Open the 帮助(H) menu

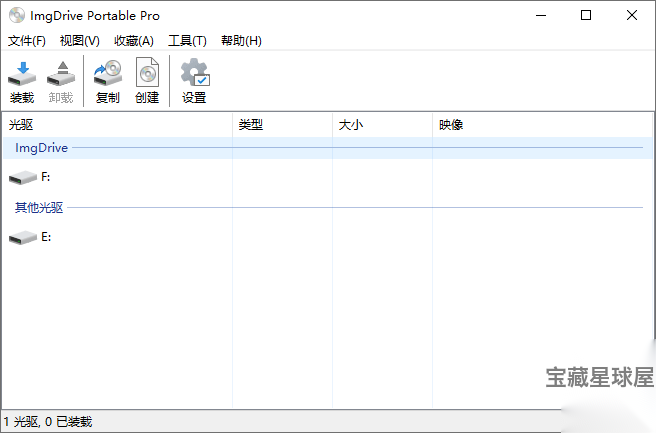241,41
